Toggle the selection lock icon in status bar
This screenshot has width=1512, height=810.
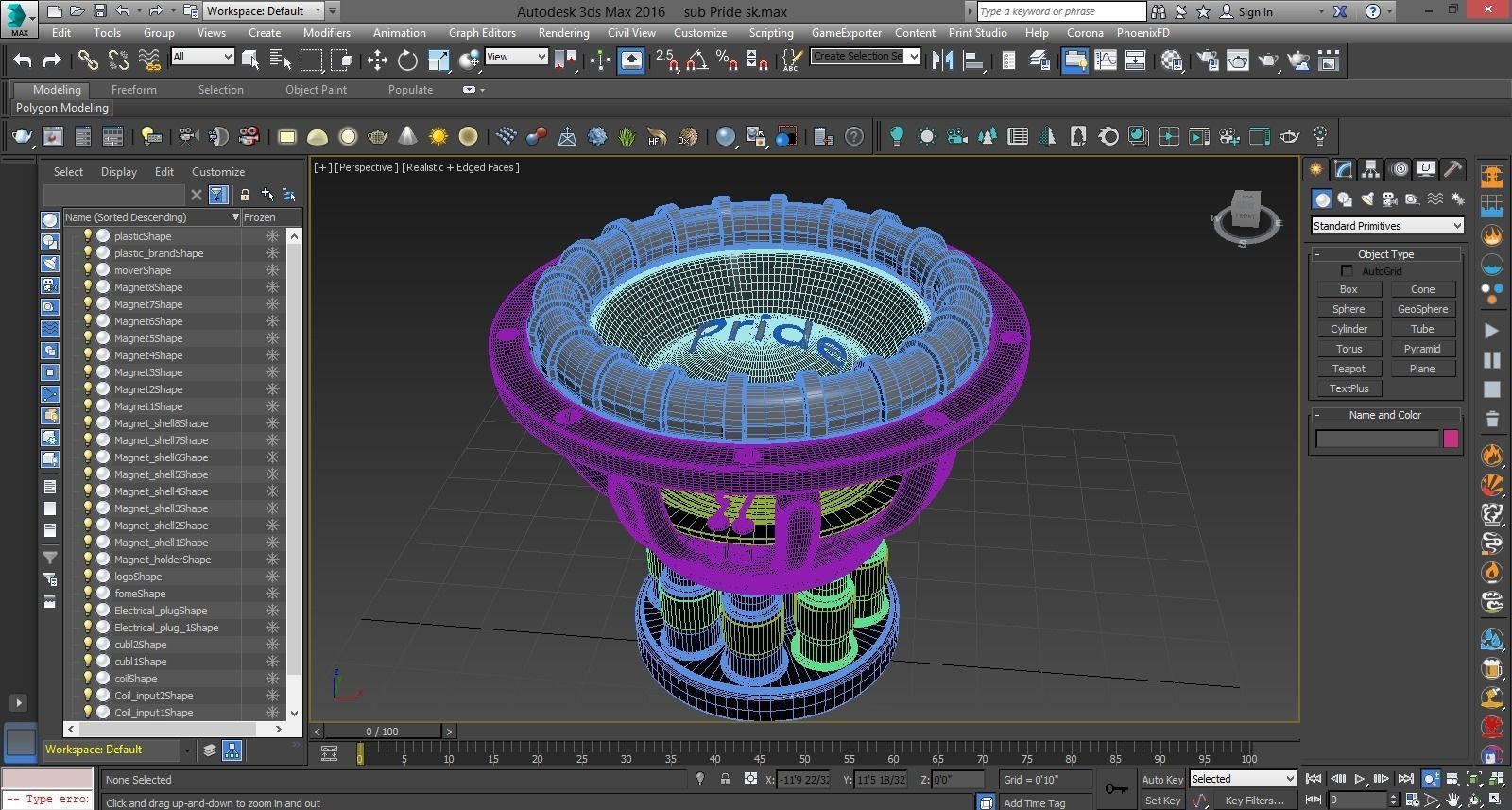[x=725, y=780]
